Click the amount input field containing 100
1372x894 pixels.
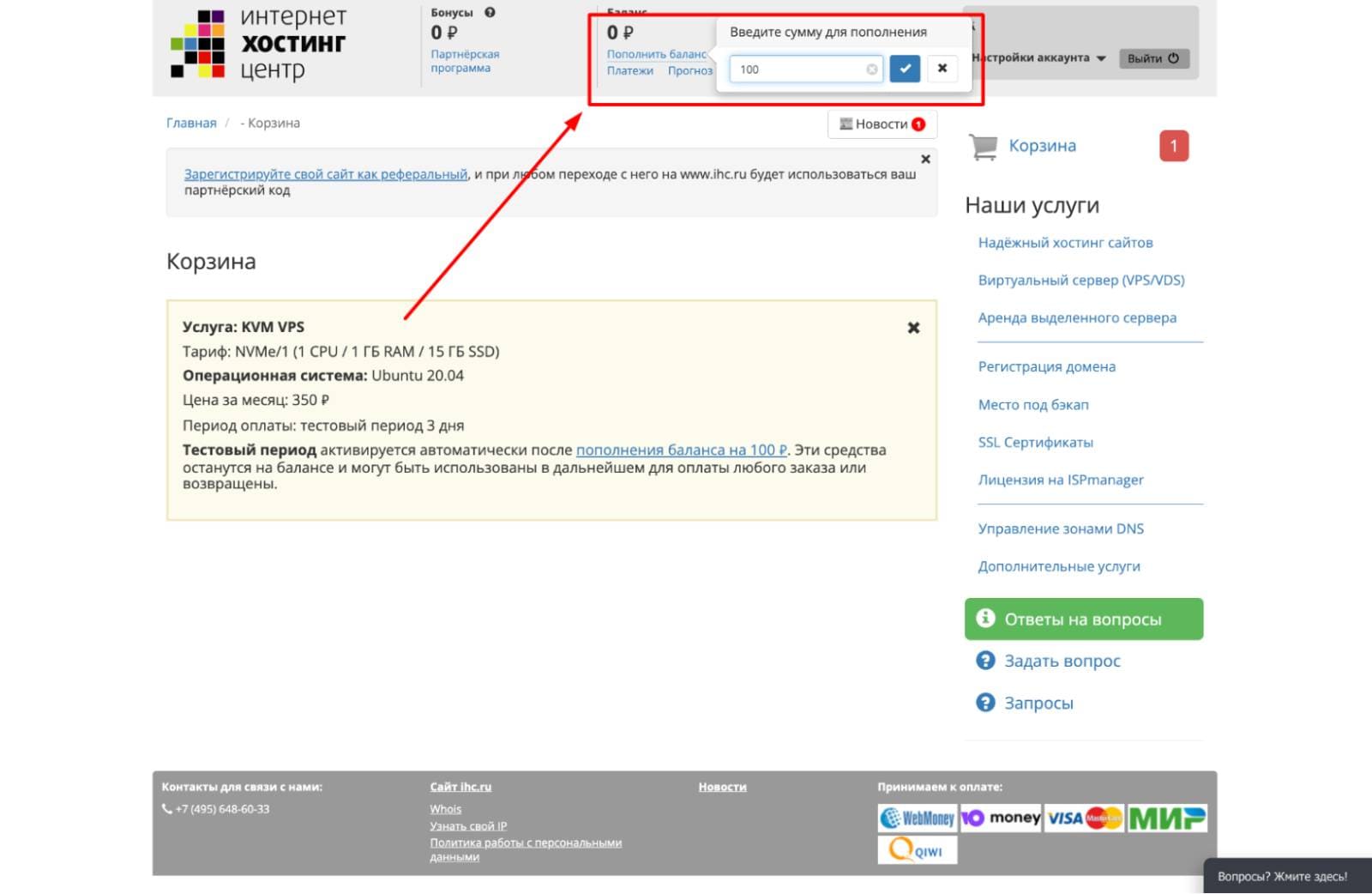[x=806, y=69]
